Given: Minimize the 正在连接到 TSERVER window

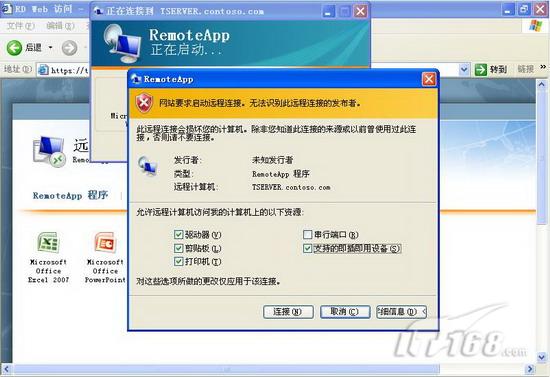Looking at the screenshot, I should [328, 11].
